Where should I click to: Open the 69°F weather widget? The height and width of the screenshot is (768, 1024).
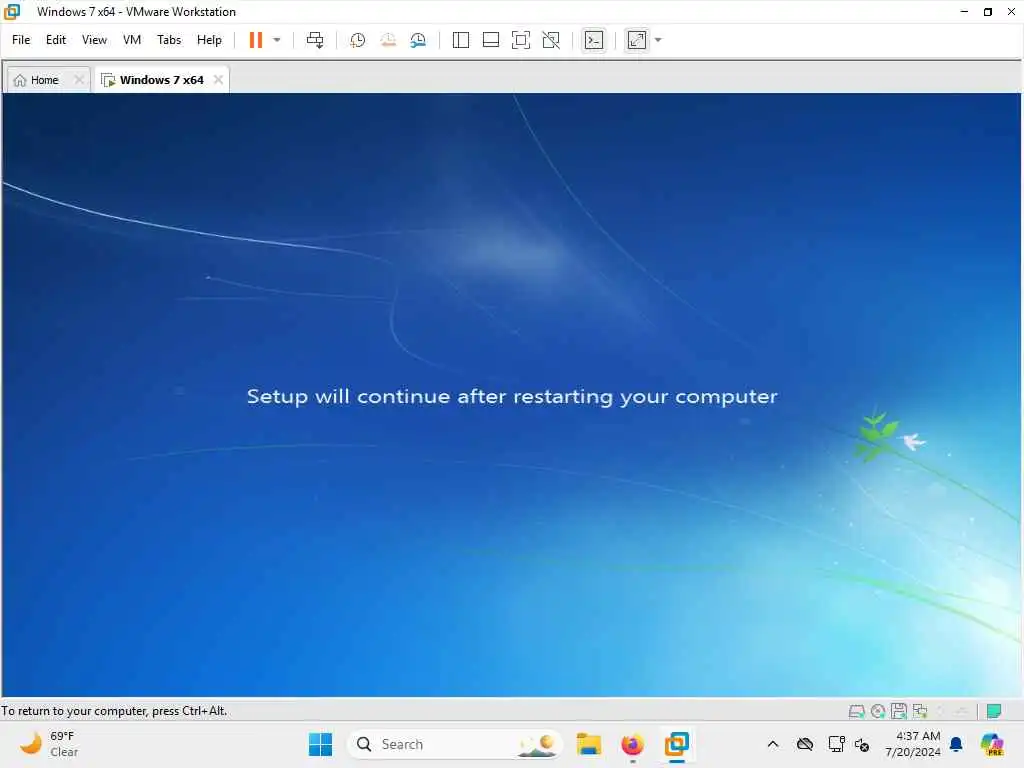[48, 744]
